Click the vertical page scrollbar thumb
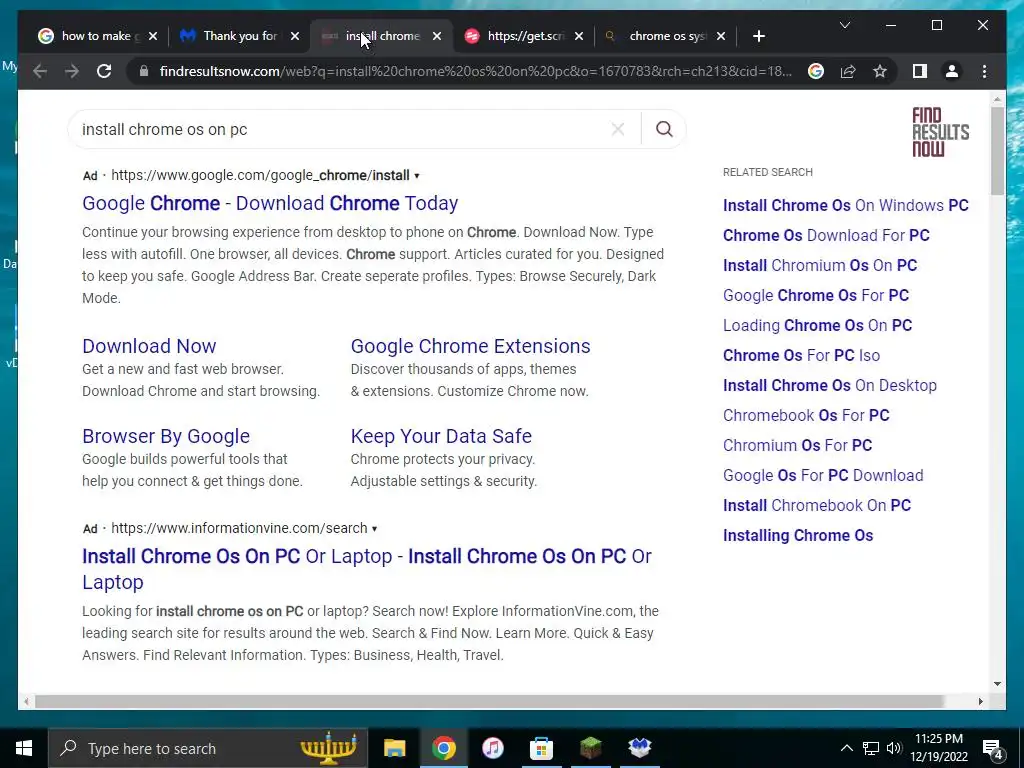Viewport: 1024px width, 768px height. (997, 150)
